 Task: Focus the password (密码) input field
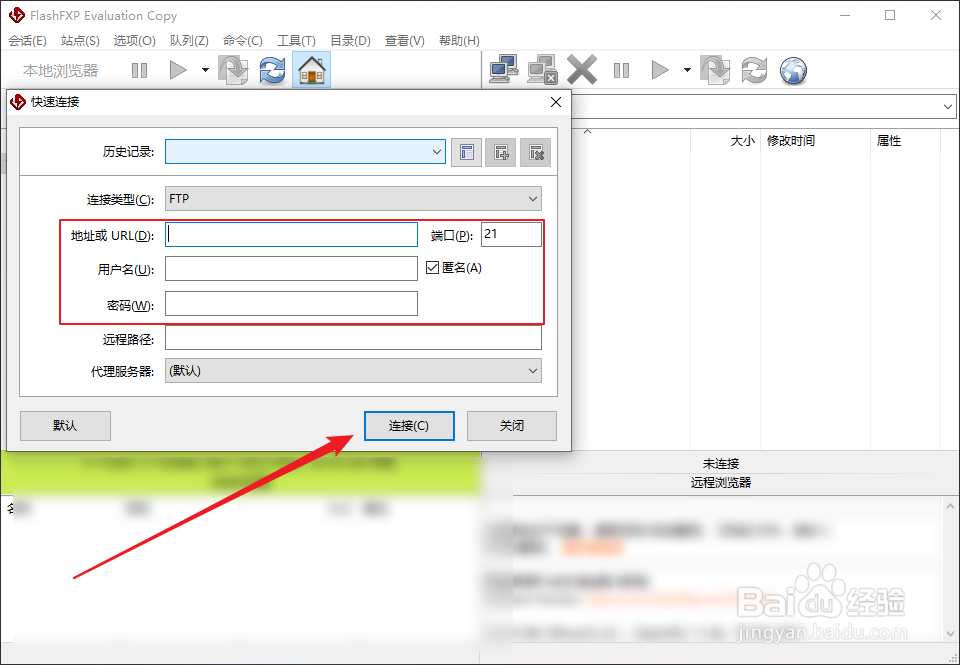(291, 304)
